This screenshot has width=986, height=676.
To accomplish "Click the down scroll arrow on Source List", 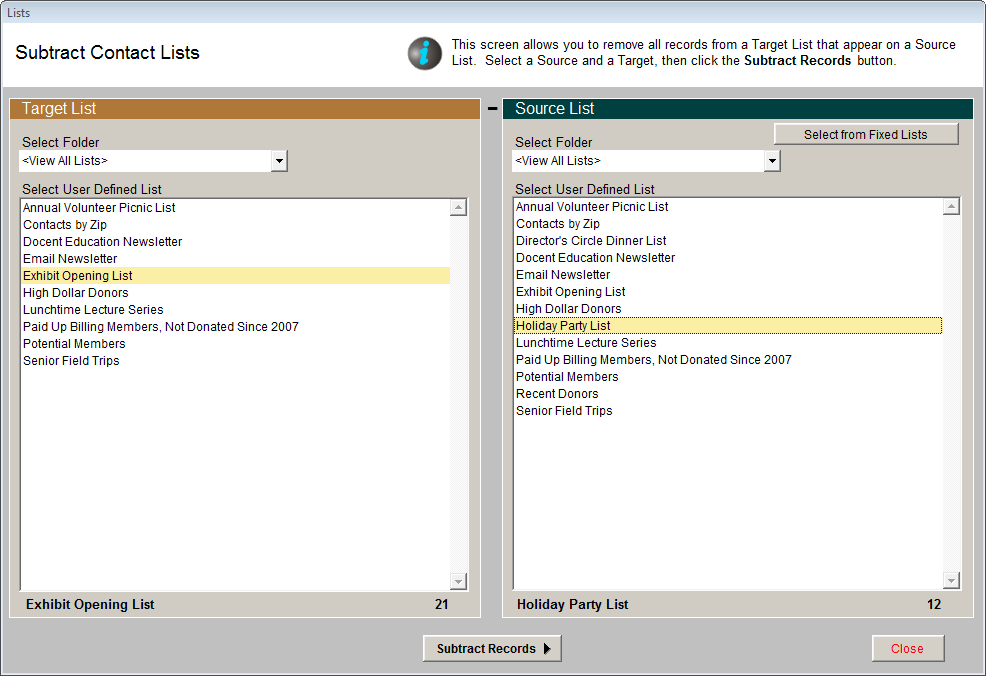I will [x=951, y=580].
